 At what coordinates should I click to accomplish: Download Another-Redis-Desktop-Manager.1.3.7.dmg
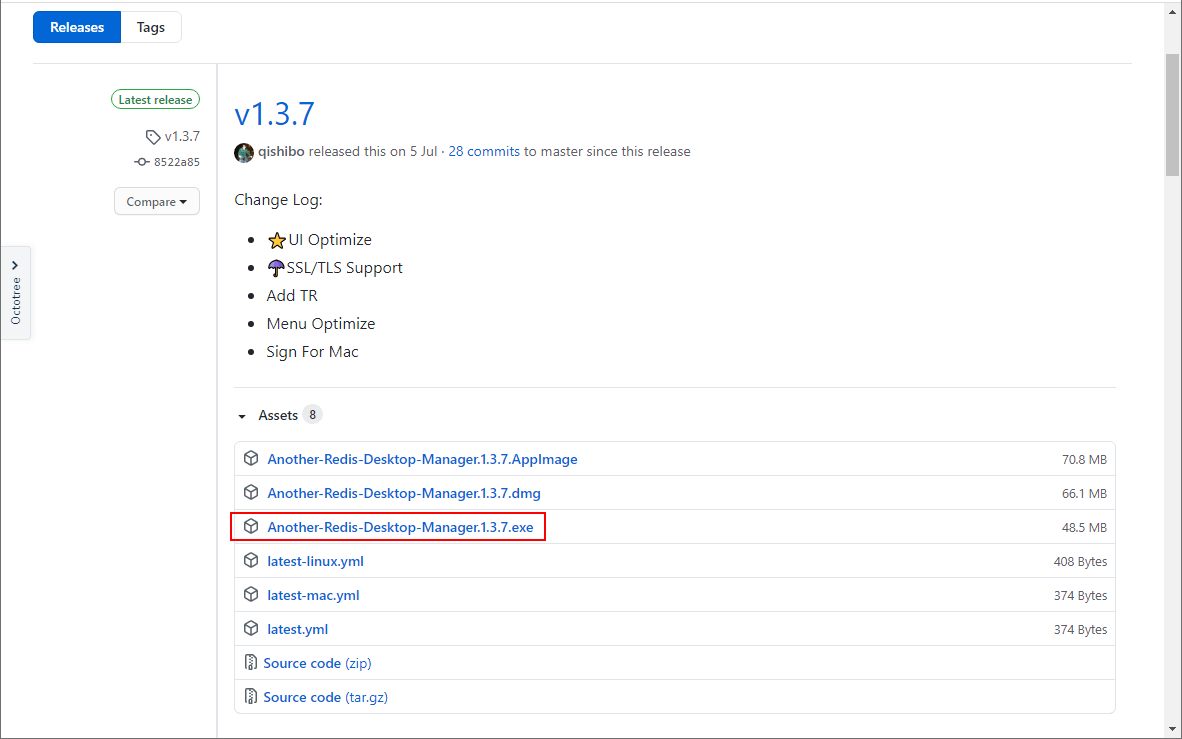404,493
